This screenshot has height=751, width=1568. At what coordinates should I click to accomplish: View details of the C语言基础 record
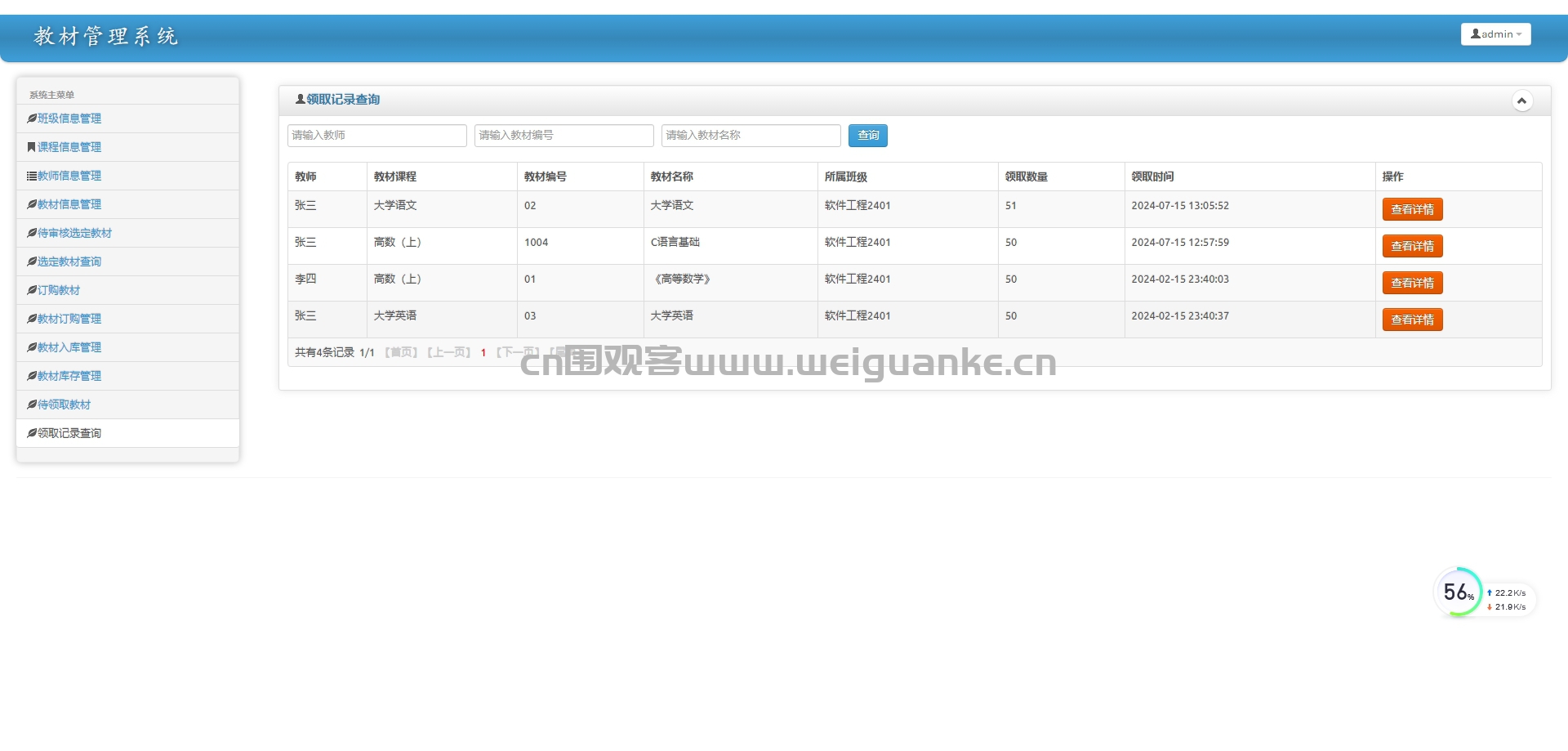point(1413,247)
